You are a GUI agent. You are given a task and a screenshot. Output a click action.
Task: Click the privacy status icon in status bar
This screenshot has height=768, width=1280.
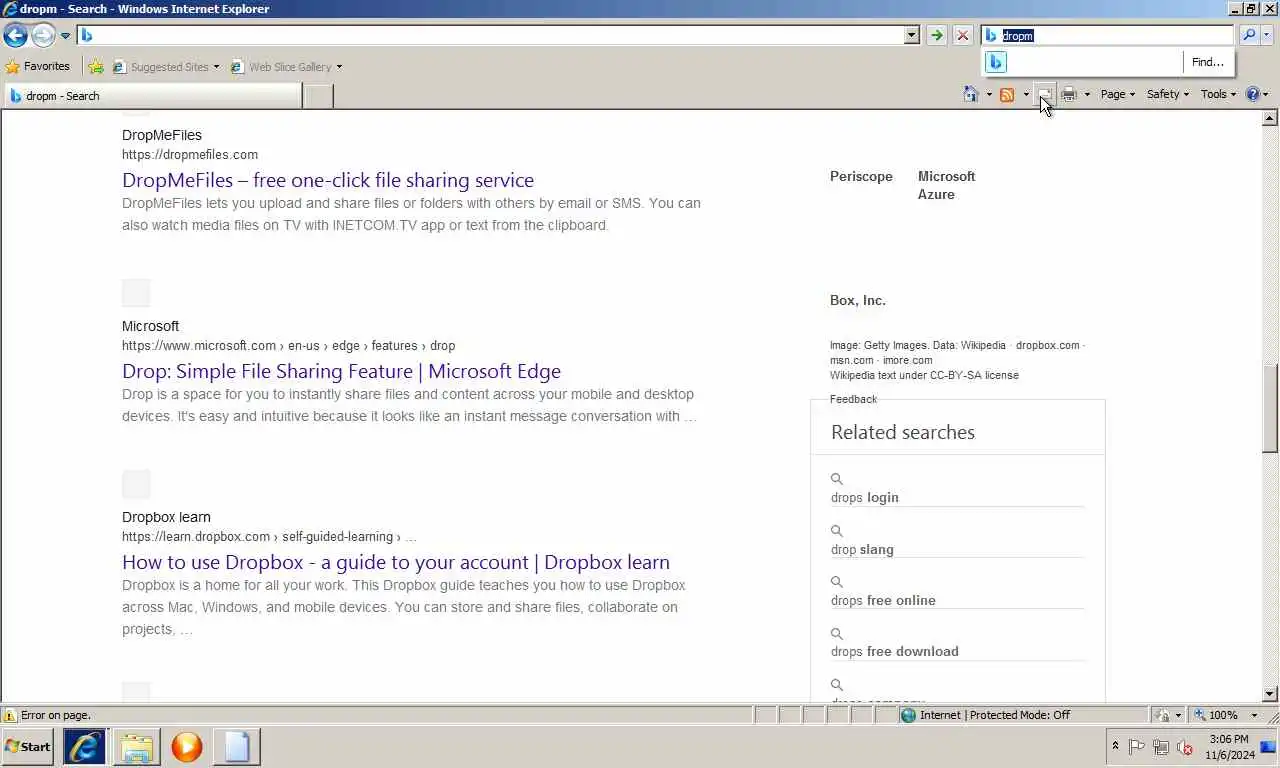click(1162, 715)
